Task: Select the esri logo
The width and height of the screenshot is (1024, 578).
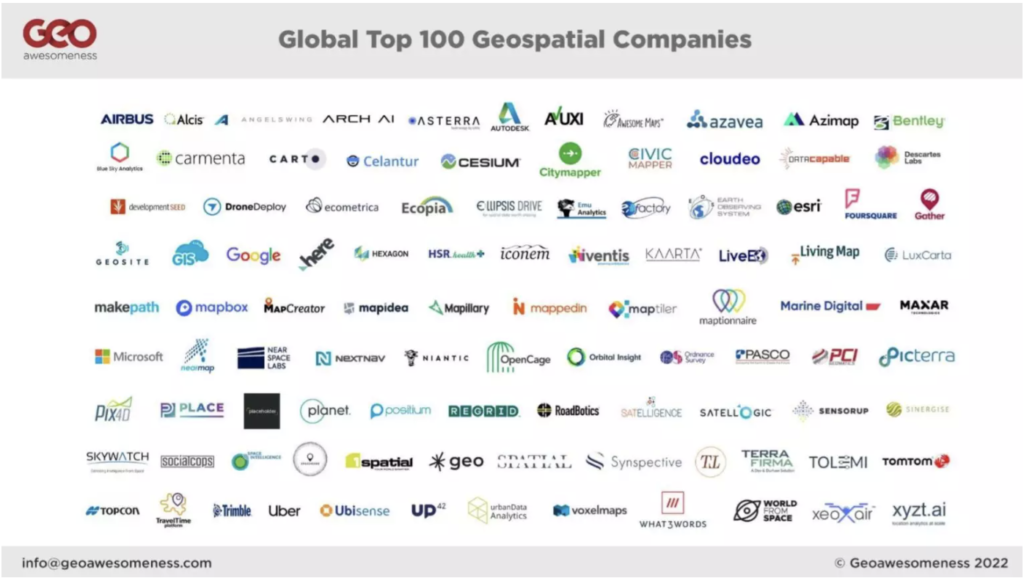Action: click(798, 207)
